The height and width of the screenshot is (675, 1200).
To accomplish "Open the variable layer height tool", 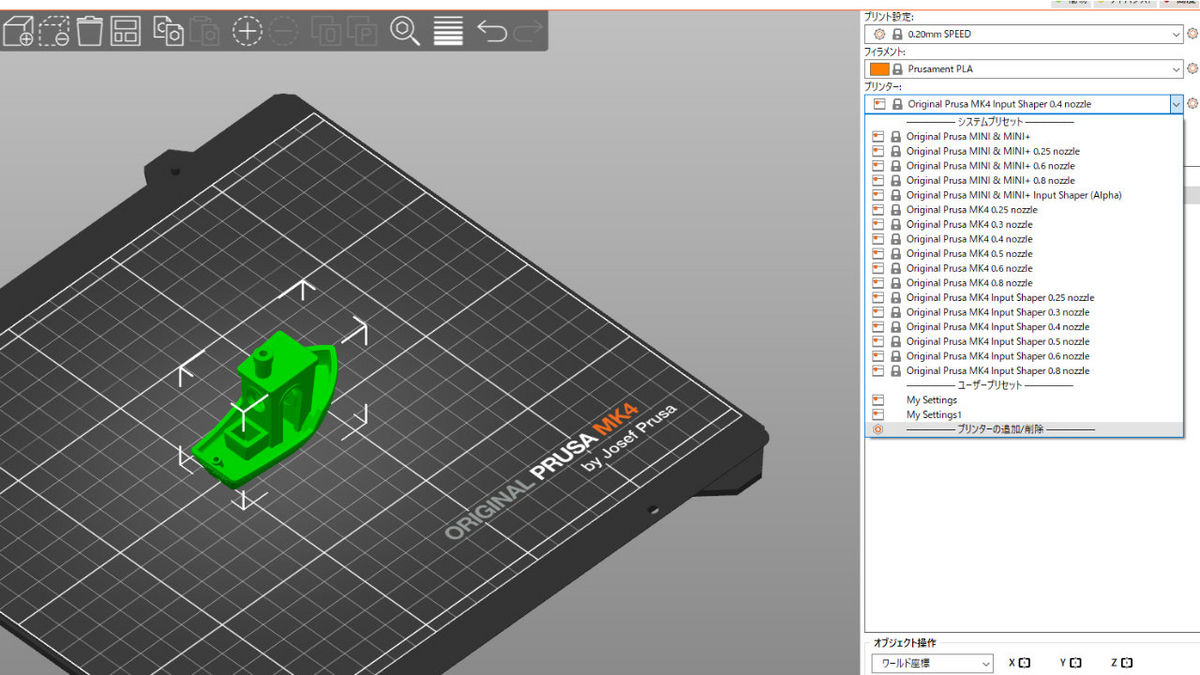I will [x=447, y=31].
